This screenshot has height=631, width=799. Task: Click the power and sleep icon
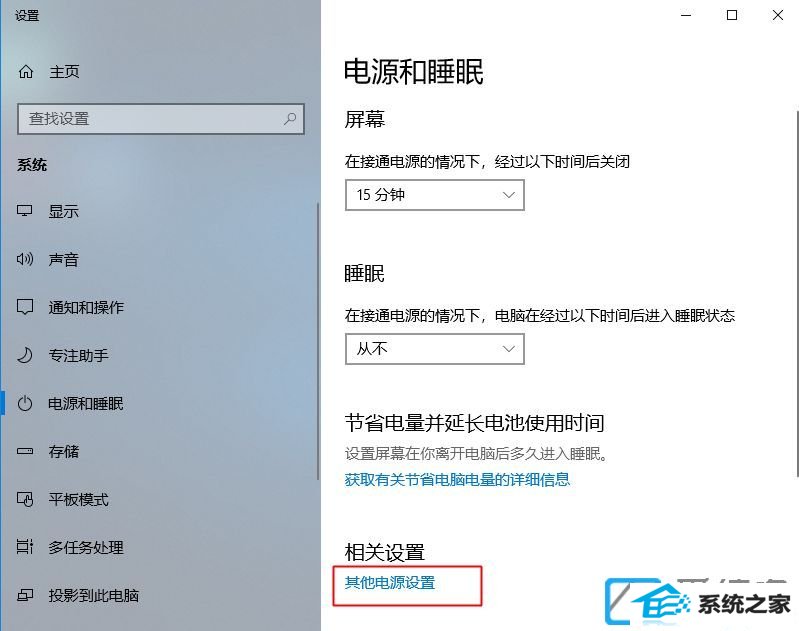(x=25, y=404)
